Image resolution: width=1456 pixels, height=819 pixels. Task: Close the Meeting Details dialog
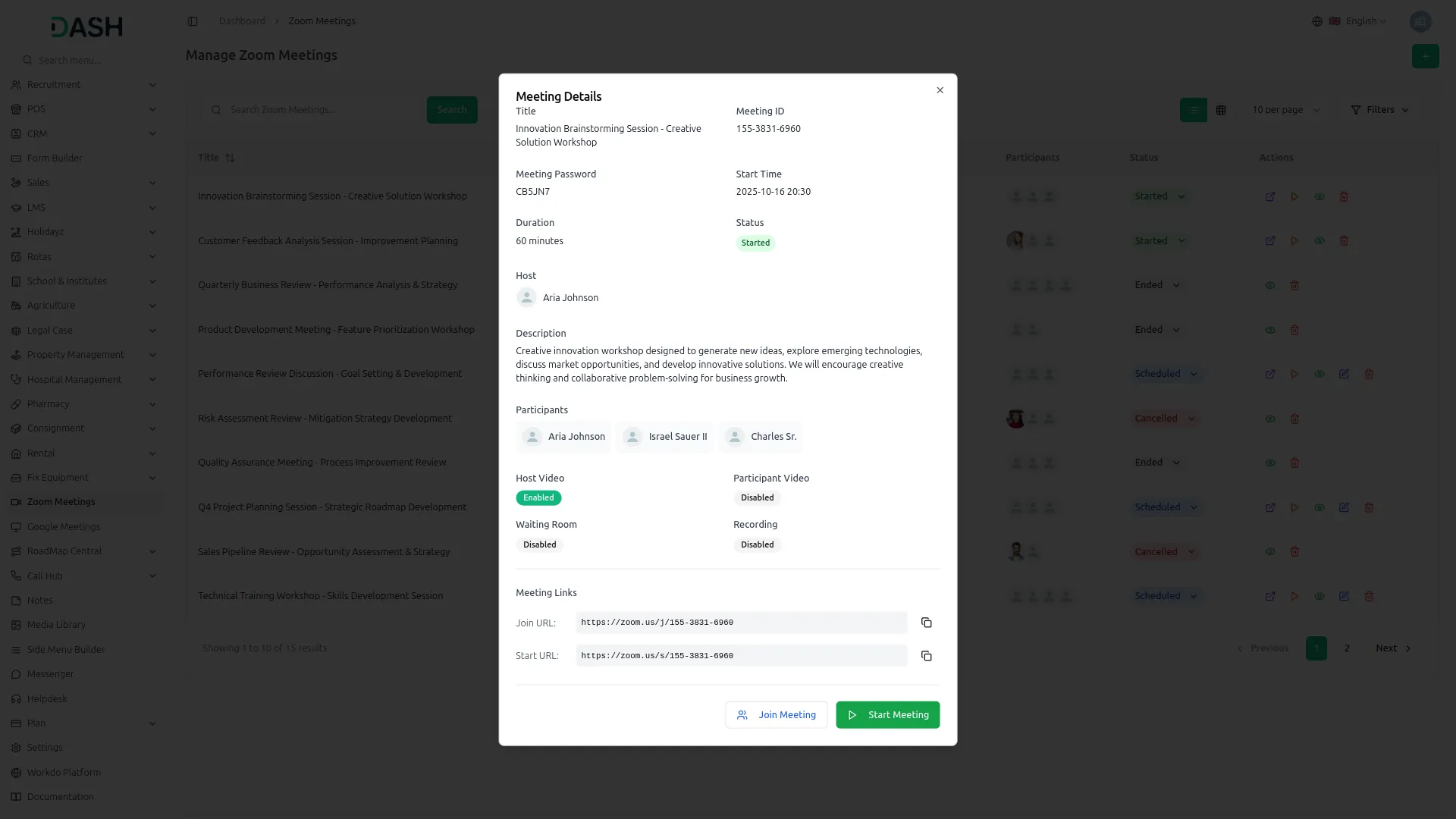click(x=940, y=90)
